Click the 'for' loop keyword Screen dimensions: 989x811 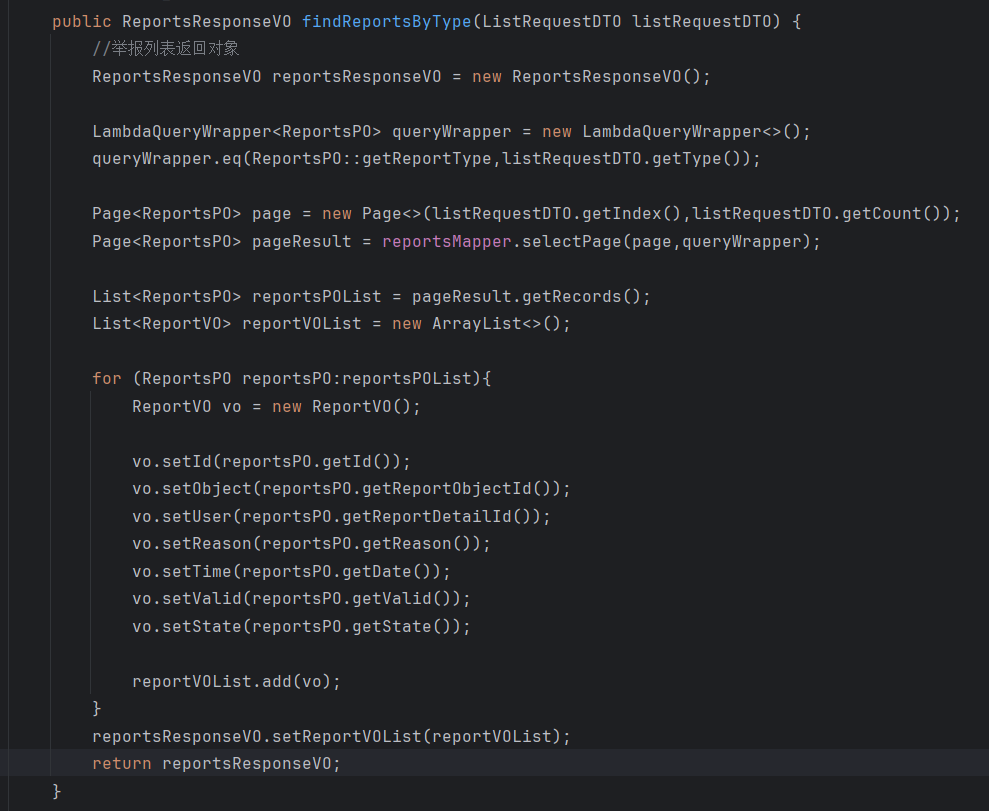click(107, 378)
